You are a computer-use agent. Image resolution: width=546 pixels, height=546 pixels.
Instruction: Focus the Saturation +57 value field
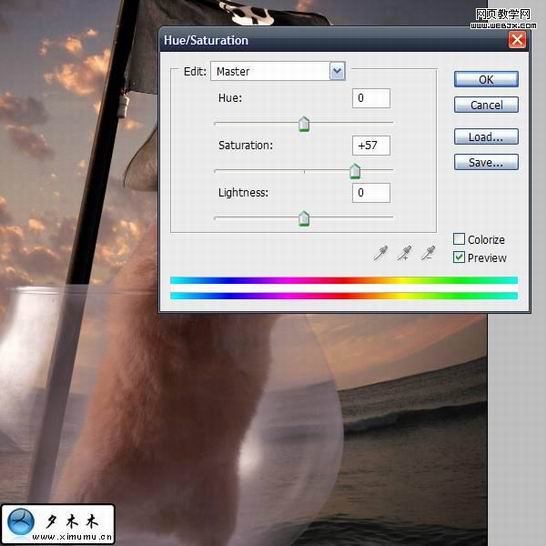pos(371,145)
